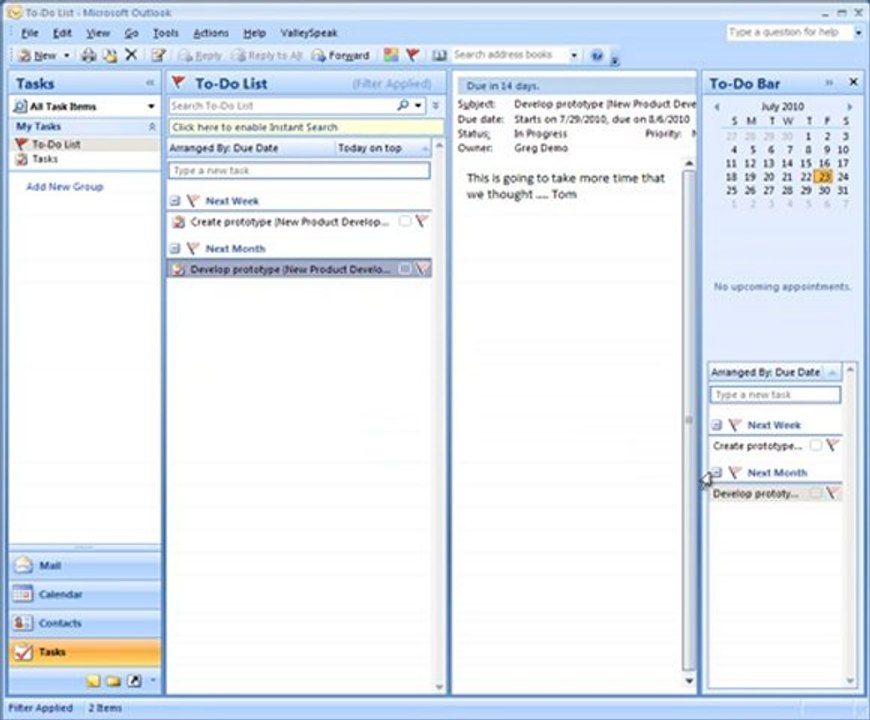The image size is (870, 720).
Task: Click in the Search address books field
Action: pyautogui.click(x=509, y=55)
